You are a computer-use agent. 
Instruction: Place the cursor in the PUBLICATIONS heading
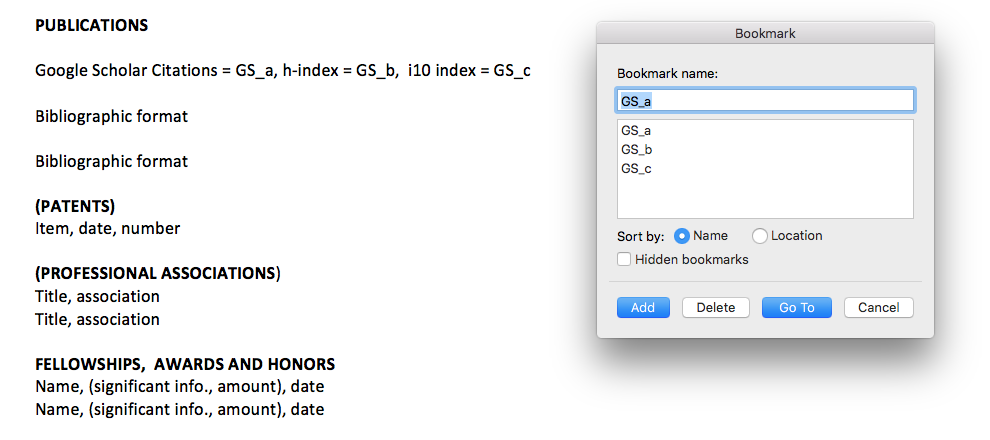pos(92,26)
